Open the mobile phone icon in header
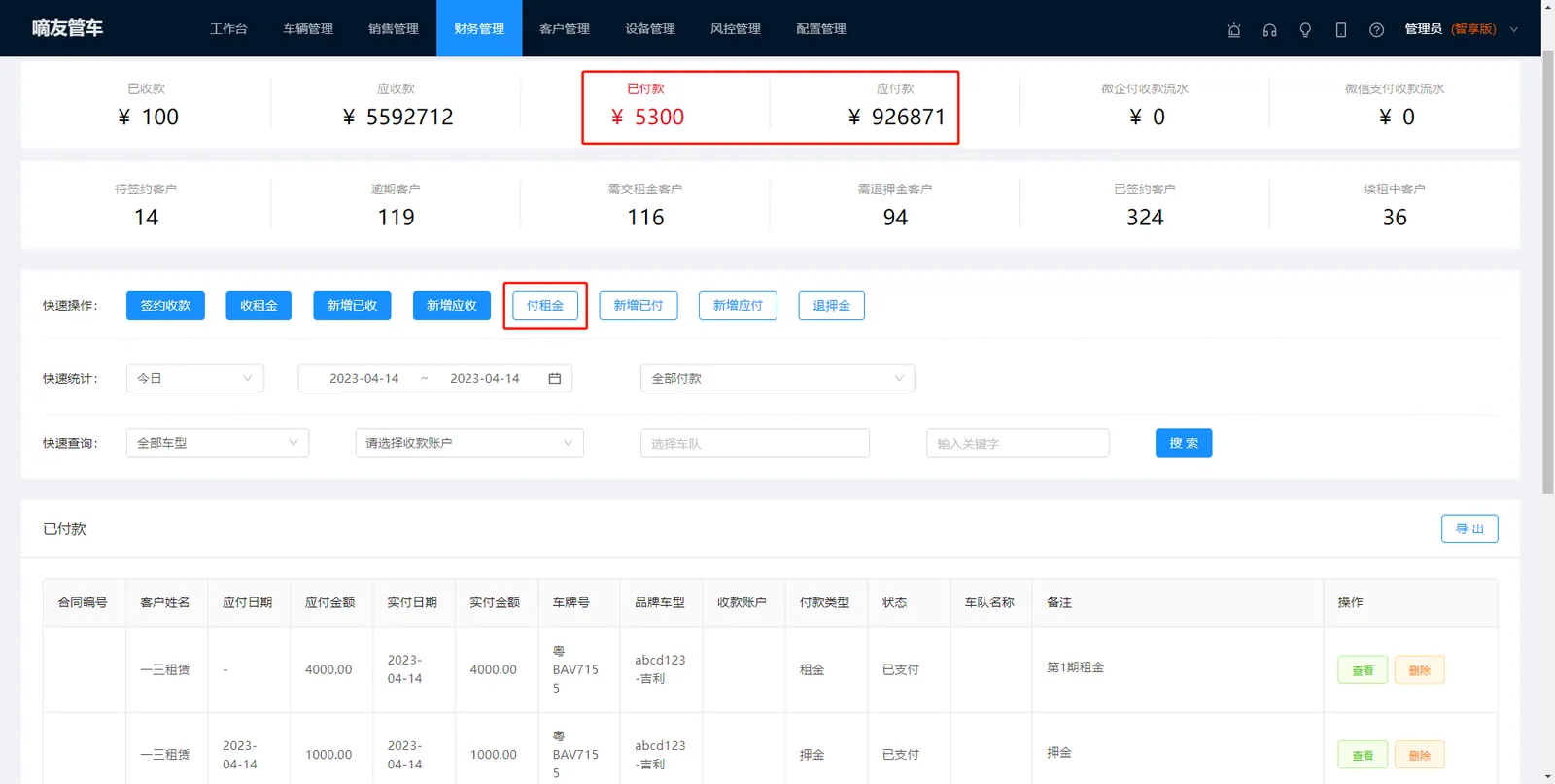 [x=1341, y=29]
